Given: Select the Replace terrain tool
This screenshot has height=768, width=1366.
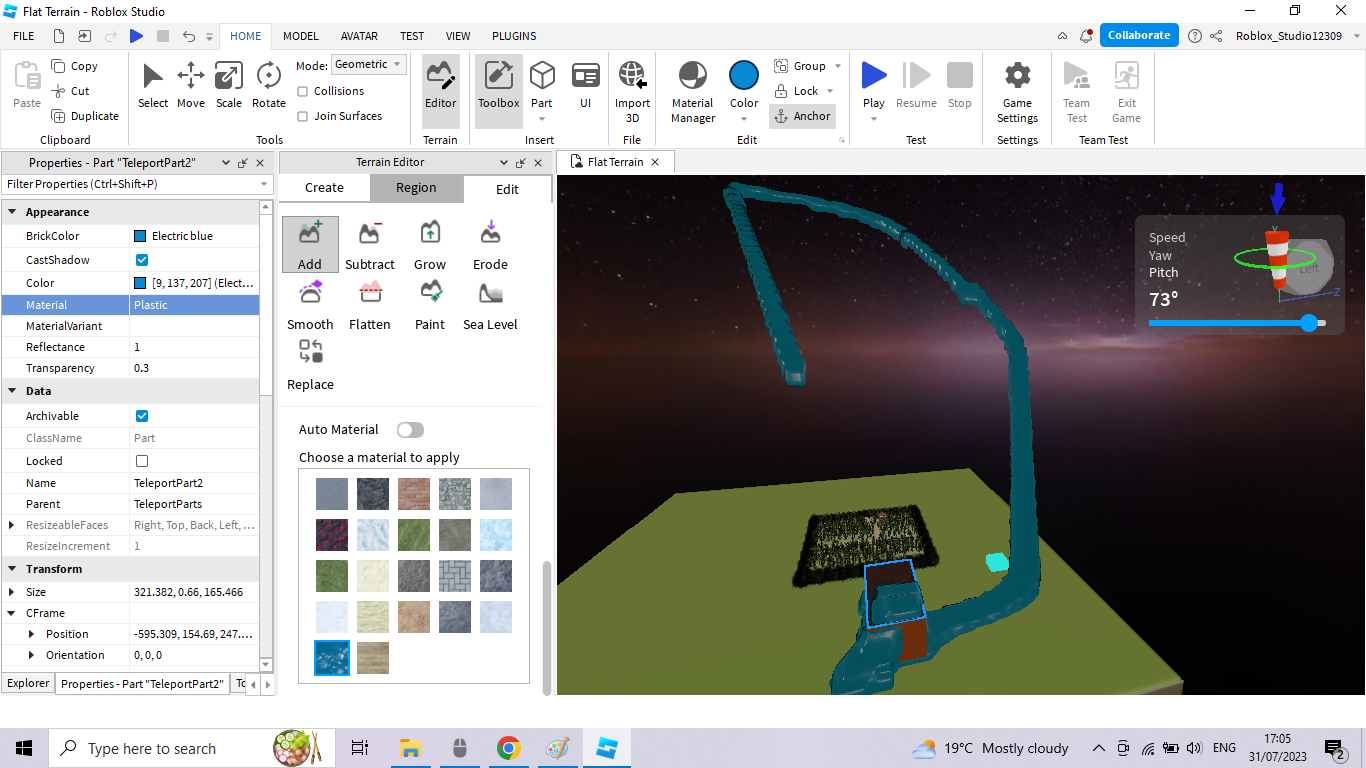Looking at the screenshot, I should pos(310,365).
